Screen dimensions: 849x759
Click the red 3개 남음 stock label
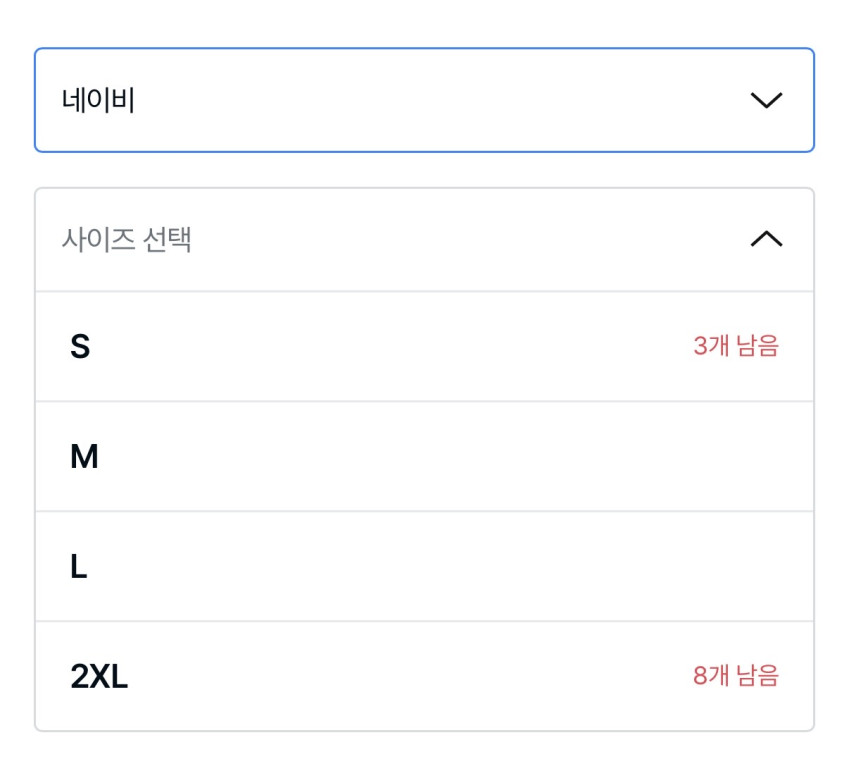coord(735,347)
